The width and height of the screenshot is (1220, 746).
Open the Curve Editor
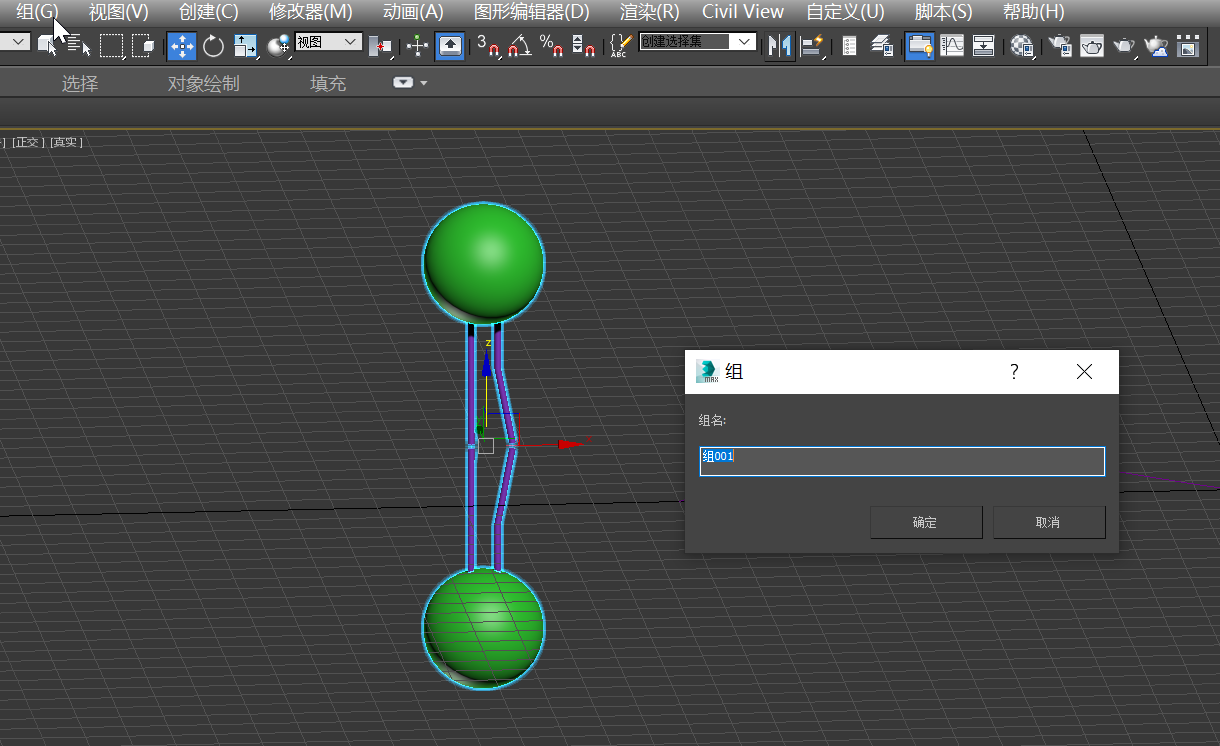[x=952, y=45]
